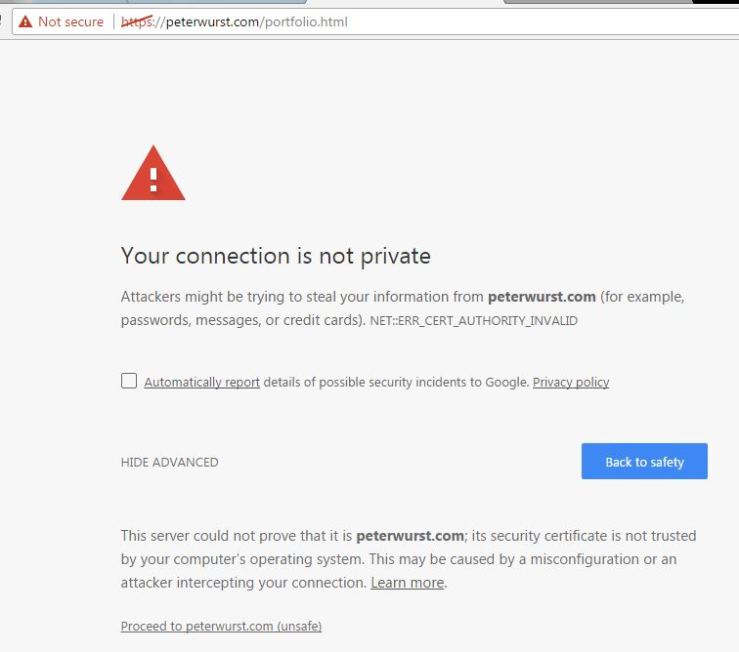This screenshot has width=739, height=652.
Task: Proceed to peterwurst.com (unsafe)
Action: point(221,626)
